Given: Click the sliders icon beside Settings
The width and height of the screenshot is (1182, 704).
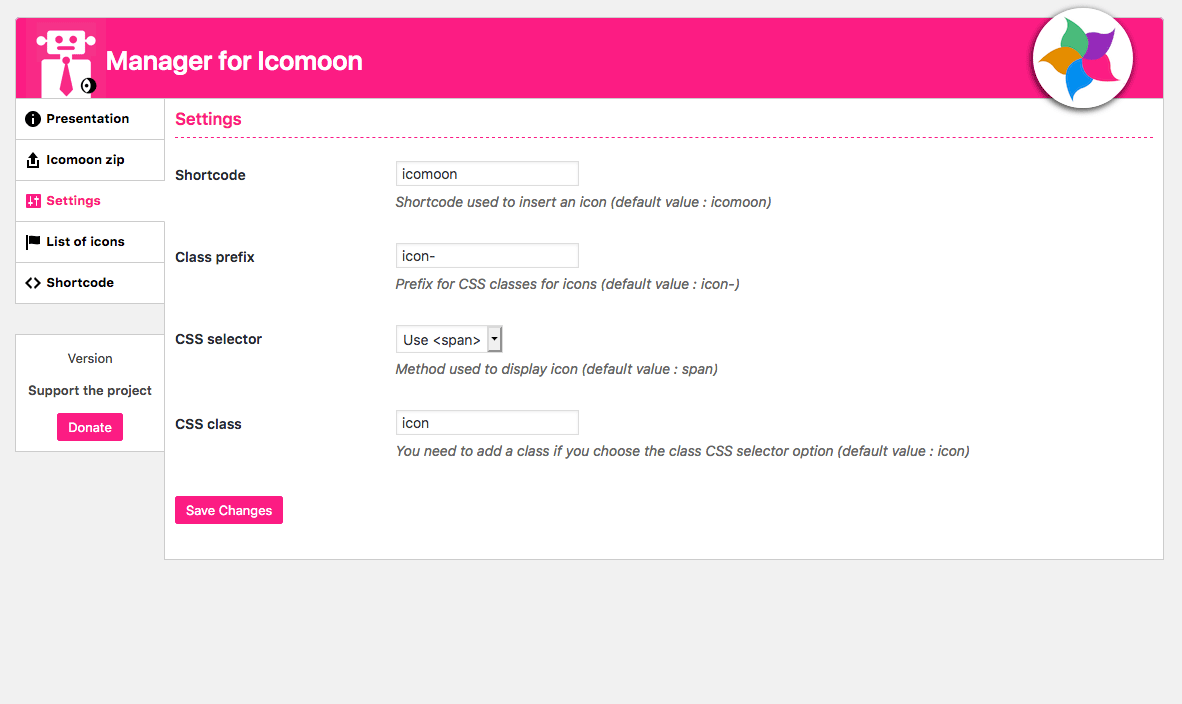Looking at the screenshot, I should pos(33,201).
